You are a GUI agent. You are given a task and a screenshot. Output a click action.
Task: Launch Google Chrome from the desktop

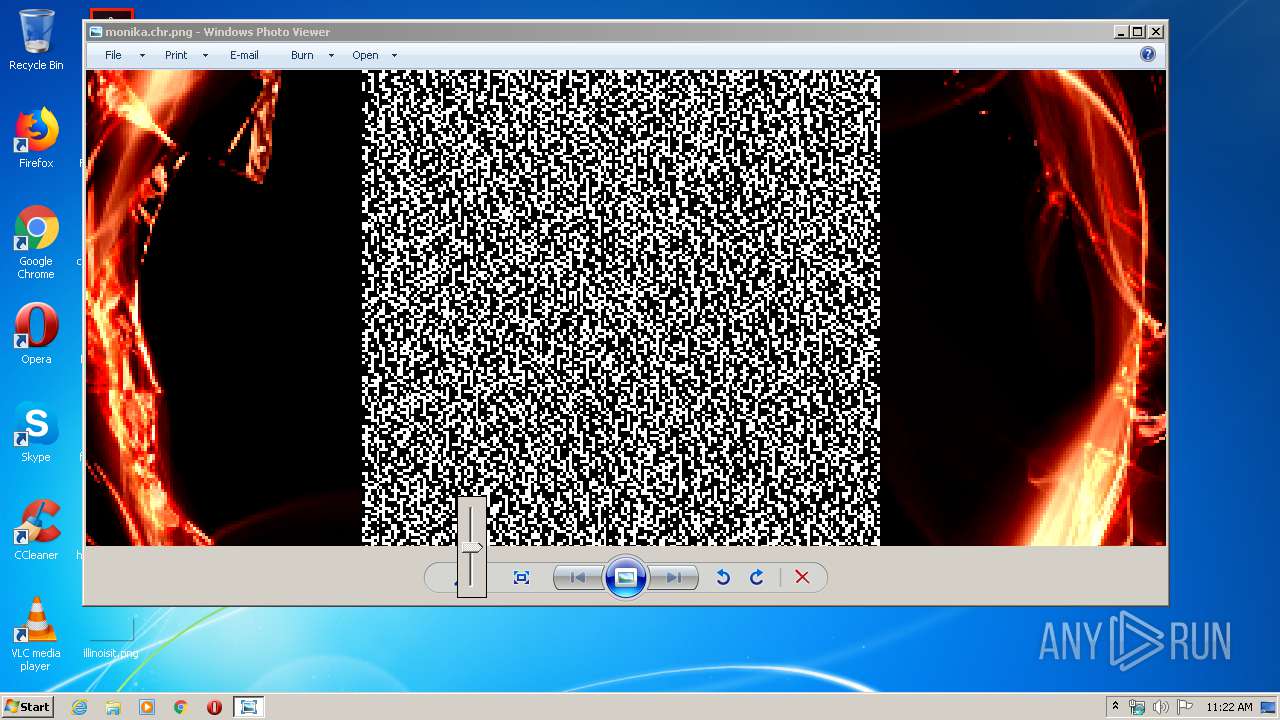[36, 242]
